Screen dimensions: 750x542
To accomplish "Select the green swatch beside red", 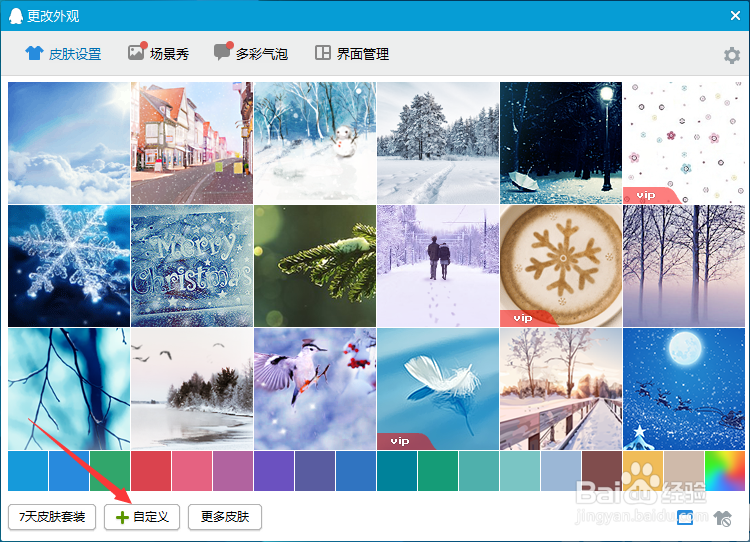I will point(110,471).
